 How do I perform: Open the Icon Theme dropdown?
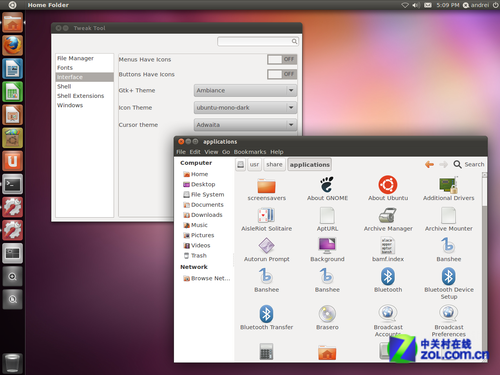[245, 108]
